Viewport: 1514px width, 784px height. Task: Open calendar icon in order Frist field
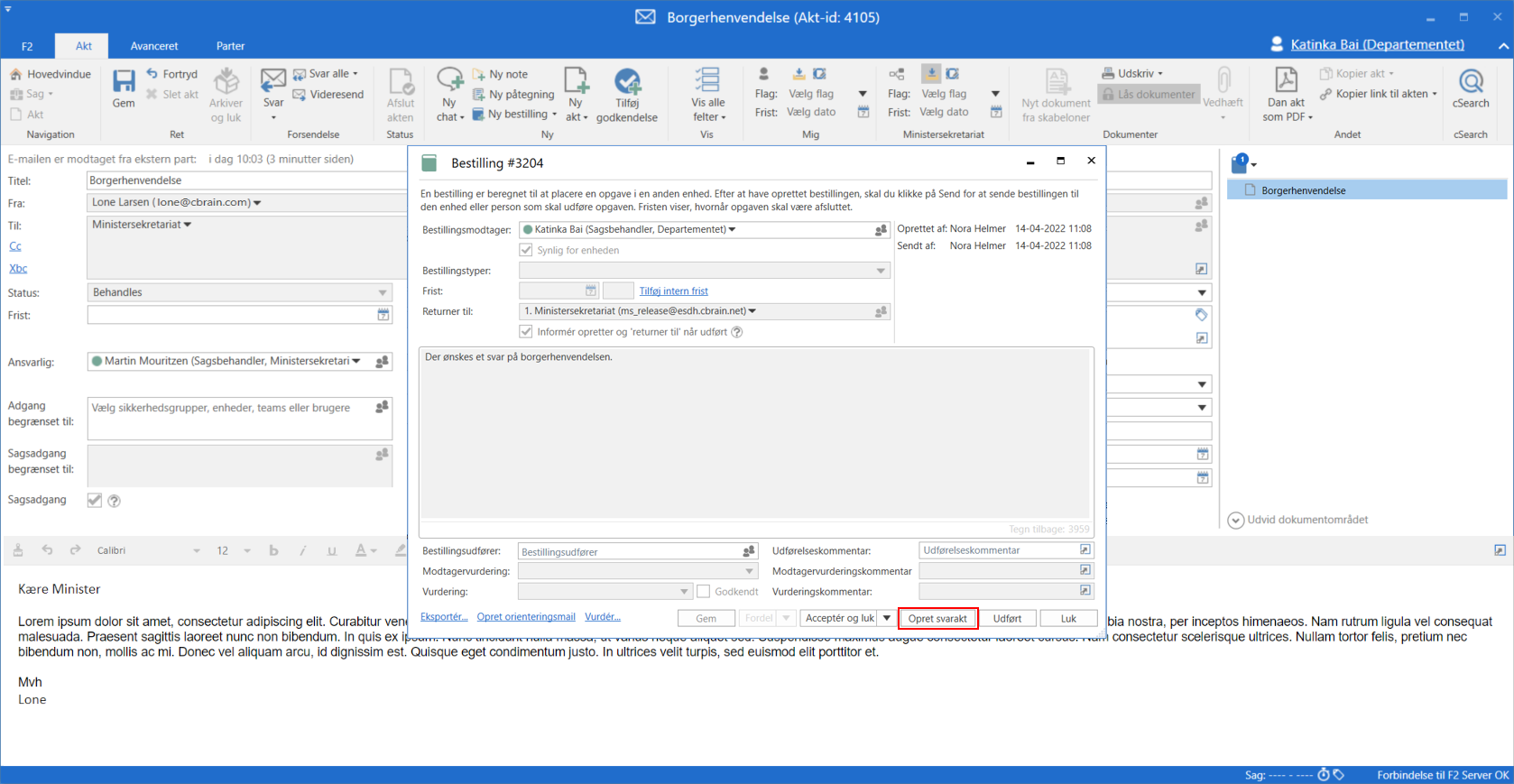click(x=591, y=291)
